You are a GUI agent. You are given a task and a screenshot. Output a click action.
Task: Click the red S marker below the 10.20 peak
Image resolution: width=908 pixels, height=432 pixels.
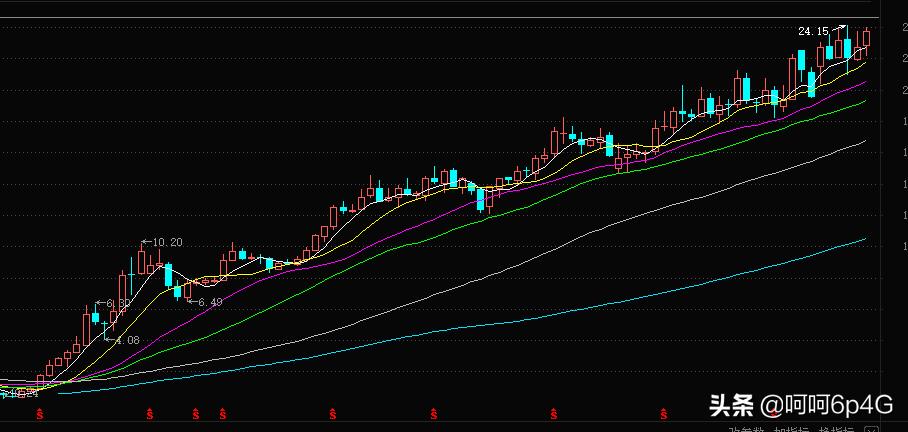(149, 413)
